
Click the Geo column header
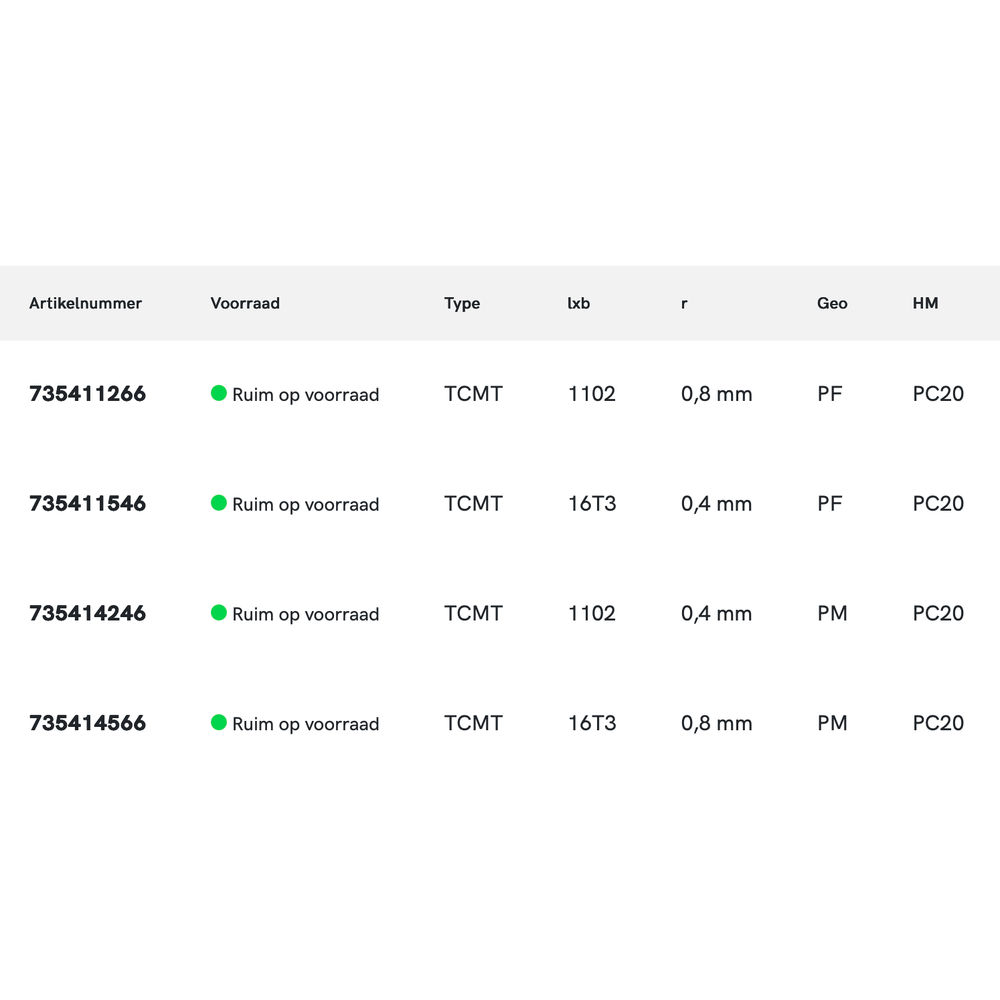coord(832,303)
